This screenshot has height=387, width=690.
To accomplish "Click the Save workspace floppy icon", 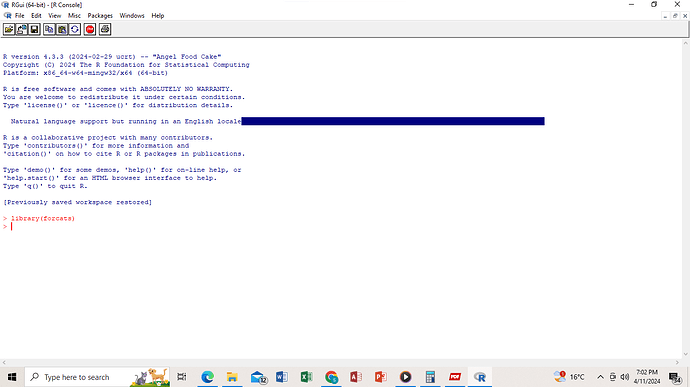I will tap(34, 29).
